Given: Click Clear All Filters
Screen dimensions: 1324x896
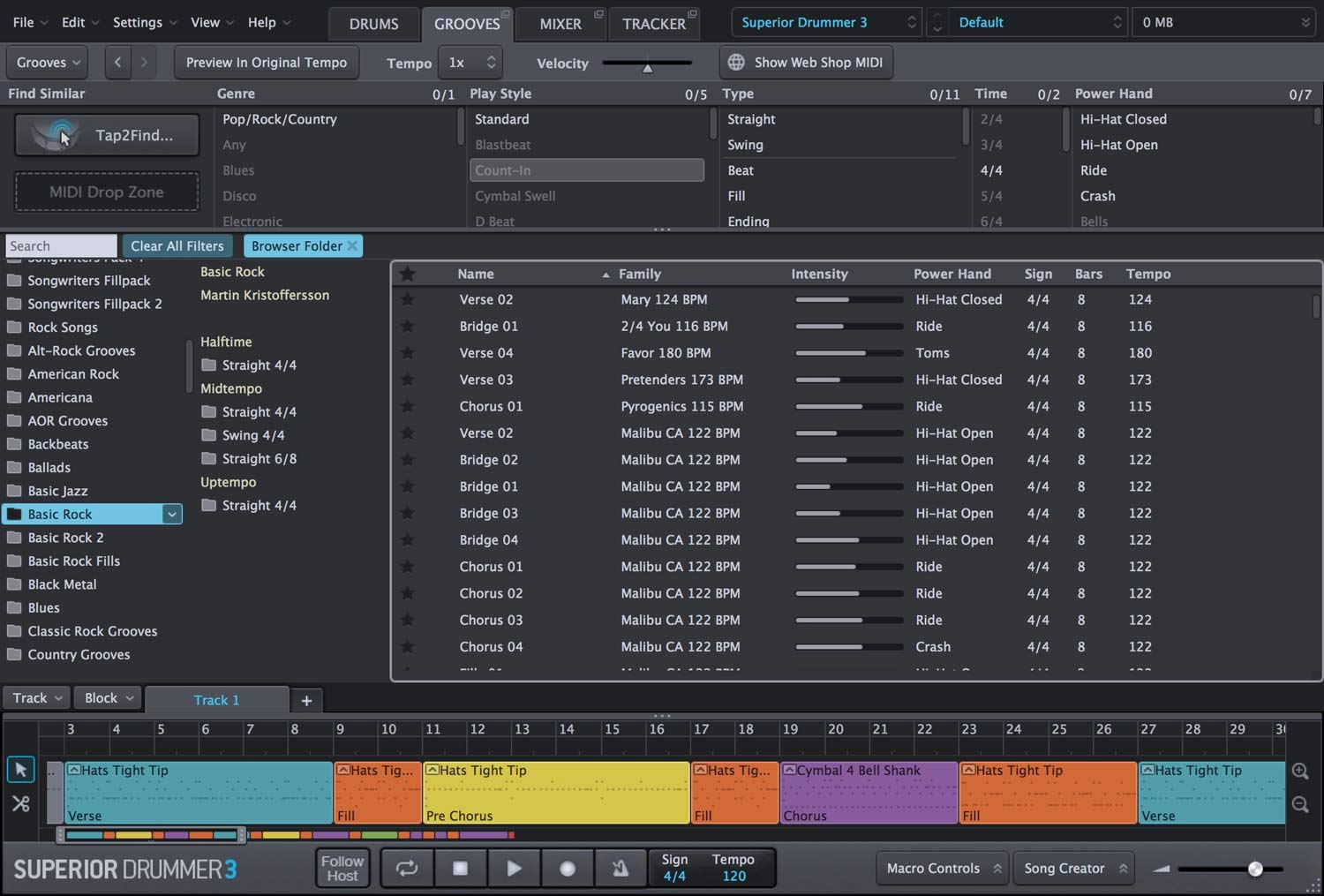Looking at the screenshot, I should pos(177,245).
